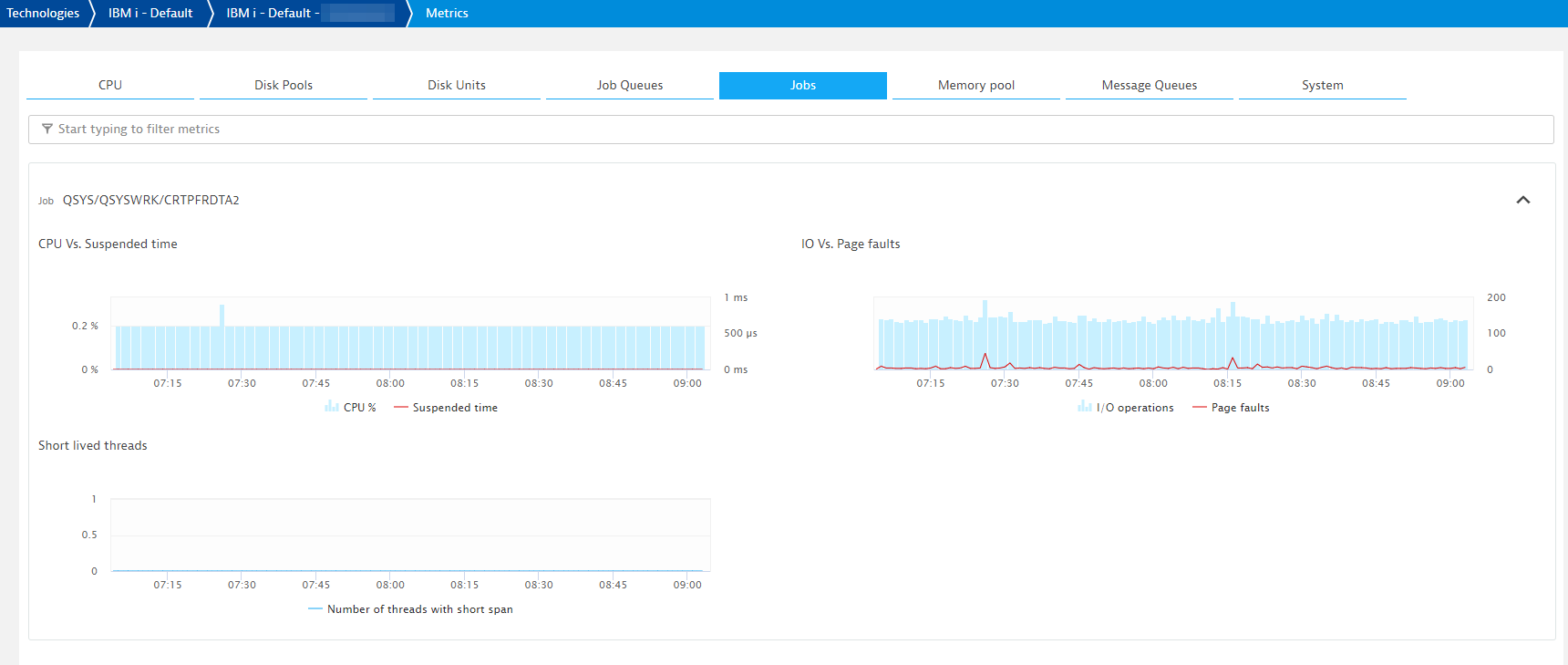Click the 500 µs axis label
The height and width of the screenshot is (665, 1568).
pyautogui.click(x=740, y=333)
